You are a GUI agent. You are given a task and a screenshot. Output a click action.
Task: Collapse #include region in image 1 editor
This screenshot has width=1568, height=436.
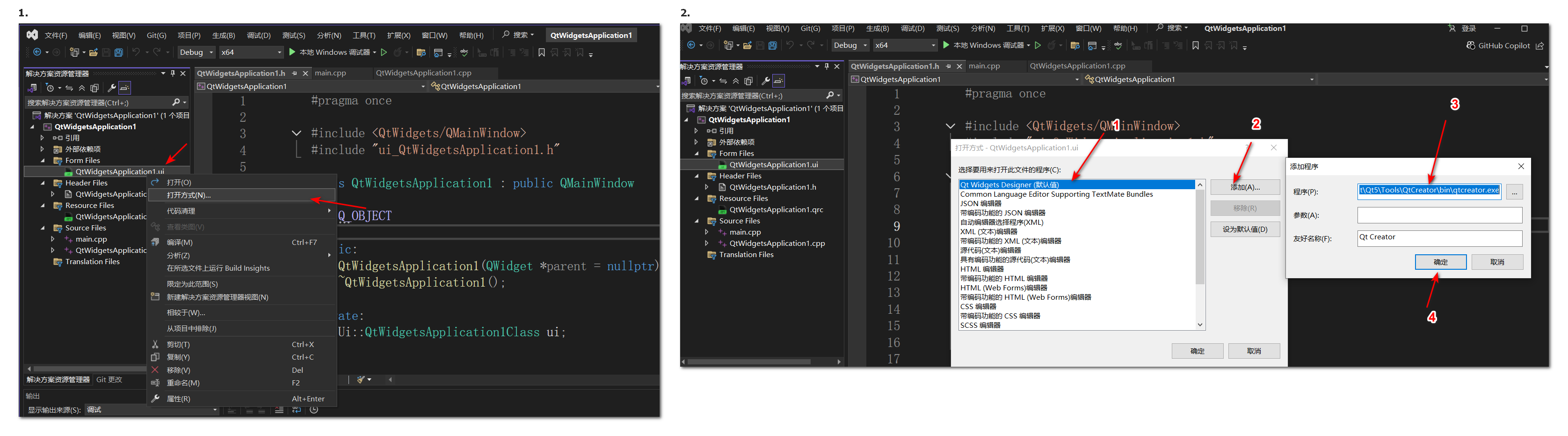pyautogui.click(x=297, y=133)
